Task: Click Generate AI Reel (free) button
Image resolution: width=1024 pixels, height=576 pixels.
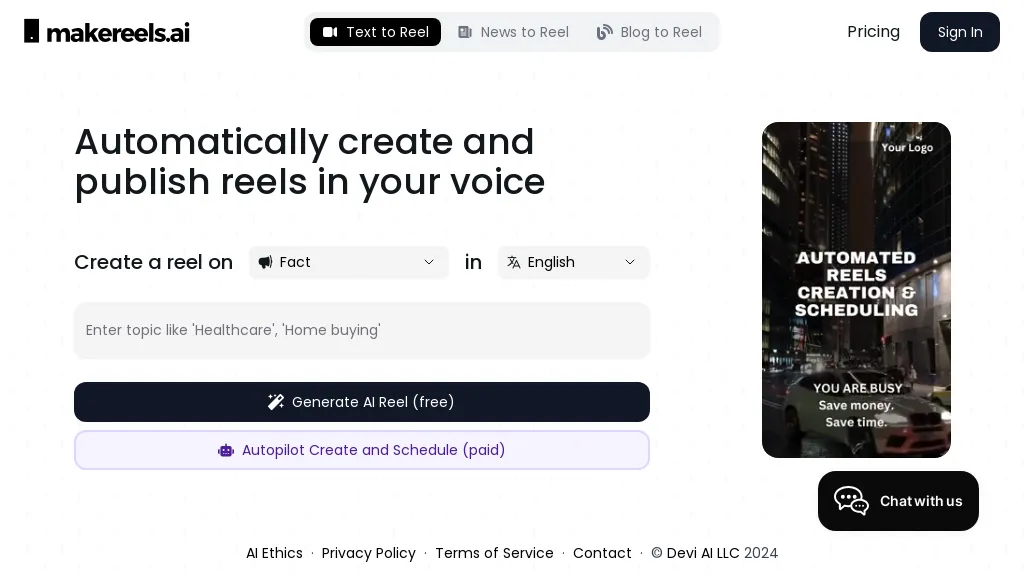Action: (362, 402)
